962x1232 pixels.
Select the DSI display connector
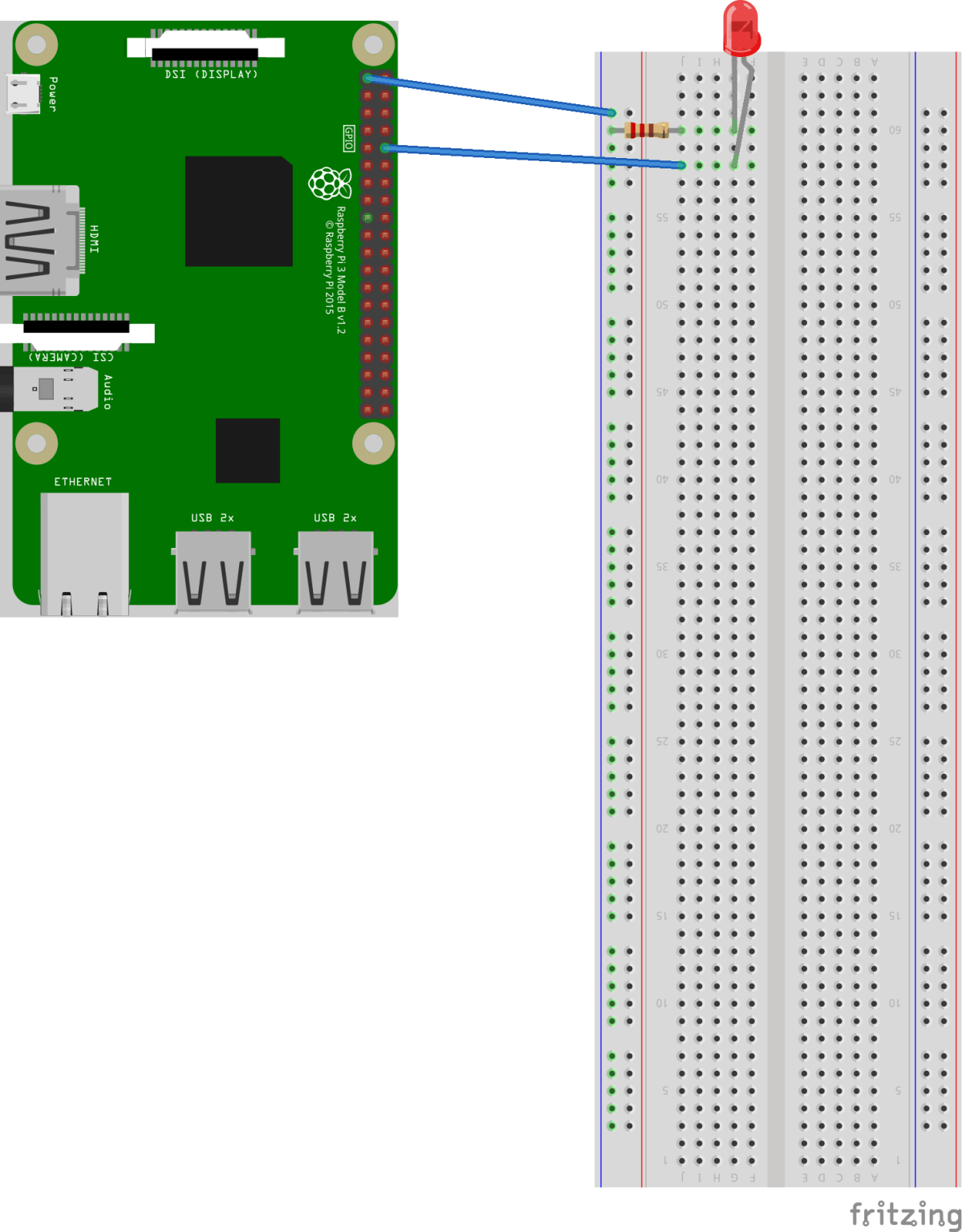pyautogui.click(x=205, y=47)
